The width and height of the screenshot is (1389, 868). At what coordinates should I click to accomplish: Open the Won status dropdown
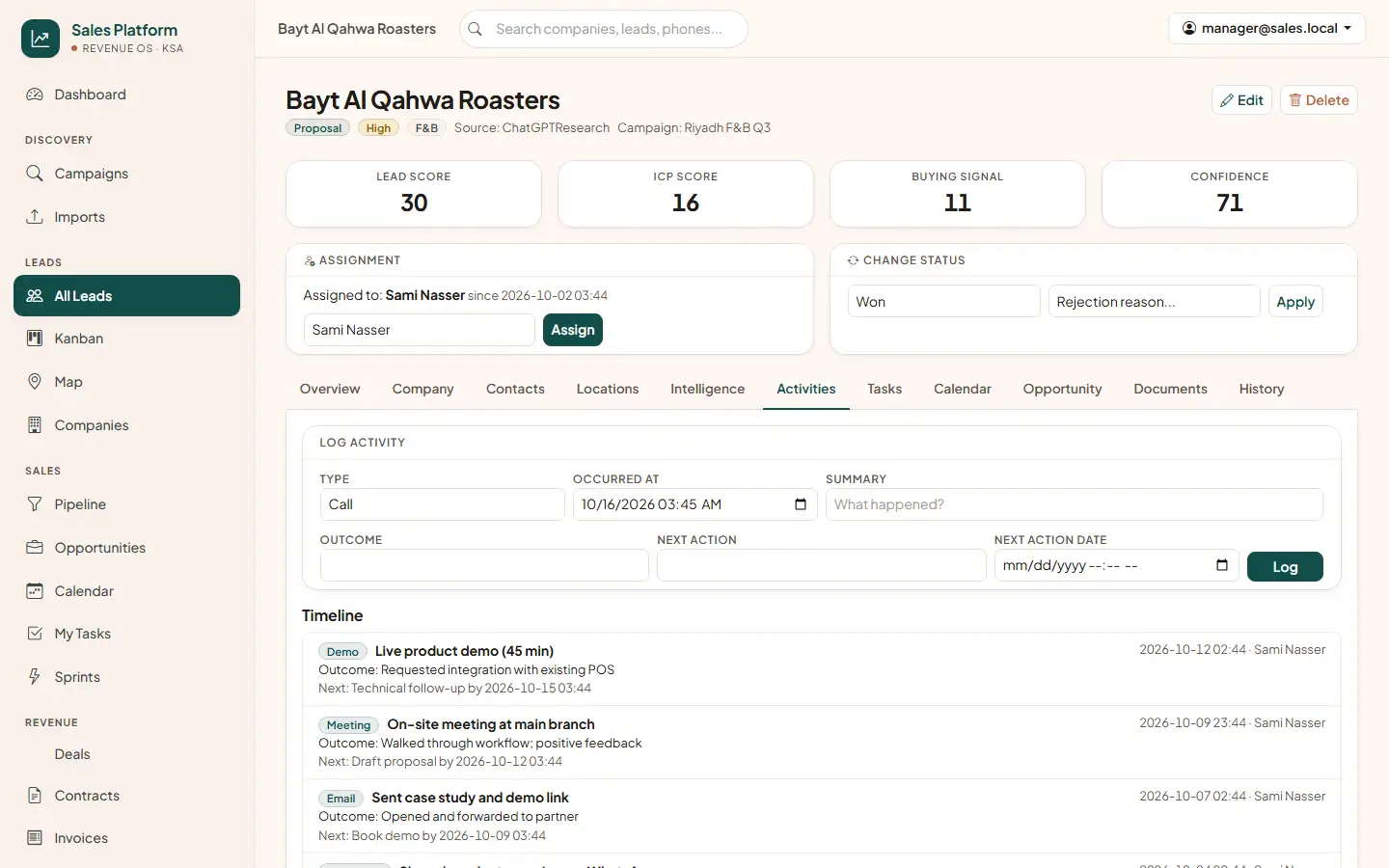click(944, 302)
